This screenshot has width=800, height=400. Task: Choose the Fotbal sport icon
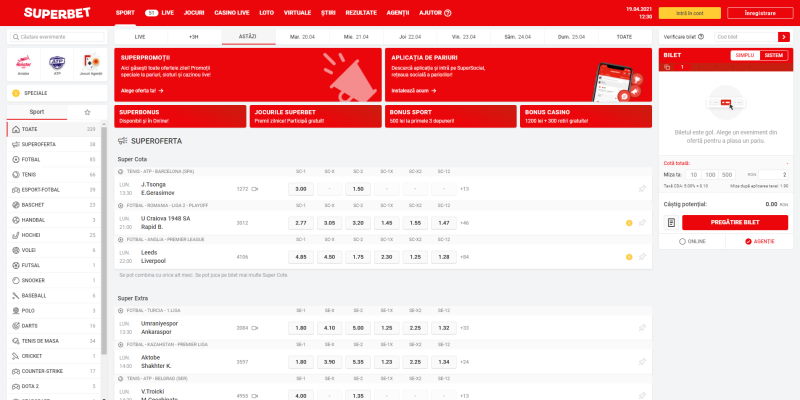(x=16, y=160)
